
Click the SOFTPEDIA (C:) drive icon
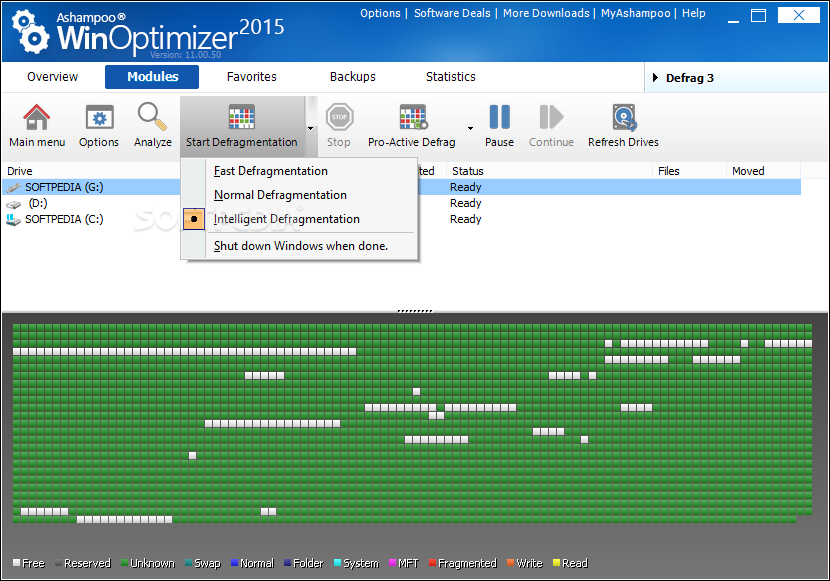(14, 220)
